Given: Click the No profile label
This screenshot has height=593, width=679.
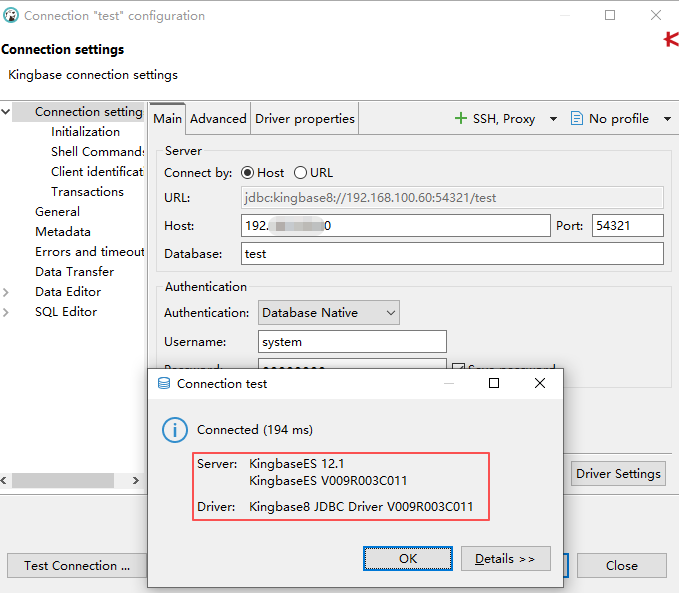Looking at the screenshot, I should 619,119.
